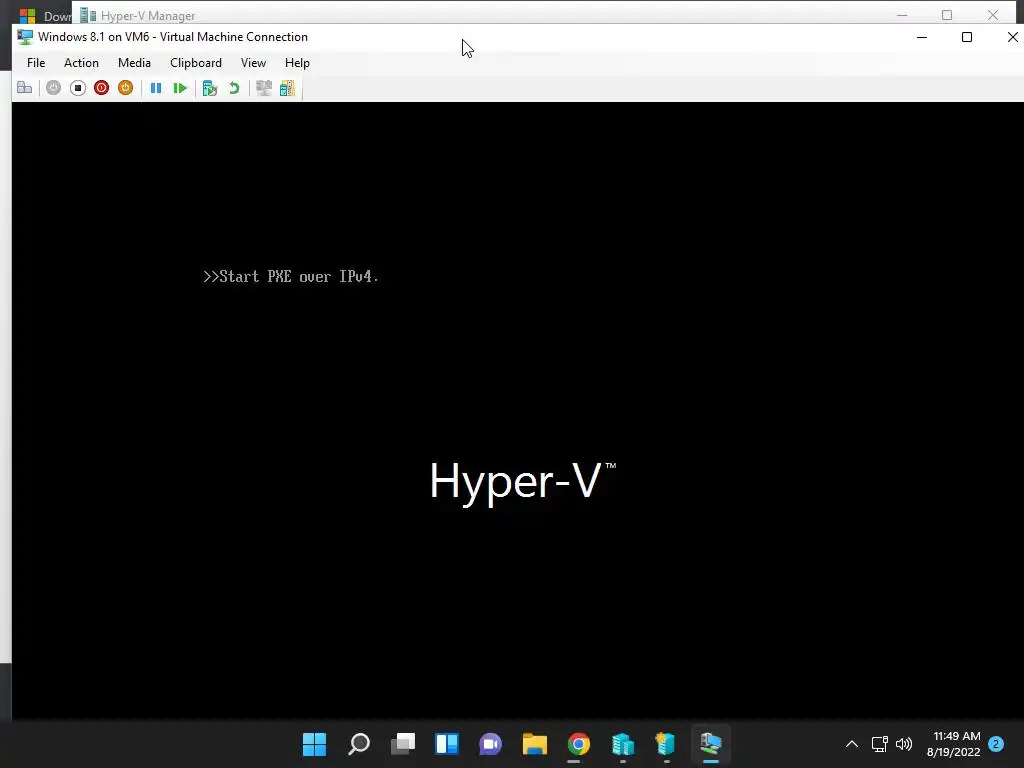The height and width of the screenshot is (768, 1024).
Task: Click the Start virtual machine toolbar button
Action: (x=54, y=88)
